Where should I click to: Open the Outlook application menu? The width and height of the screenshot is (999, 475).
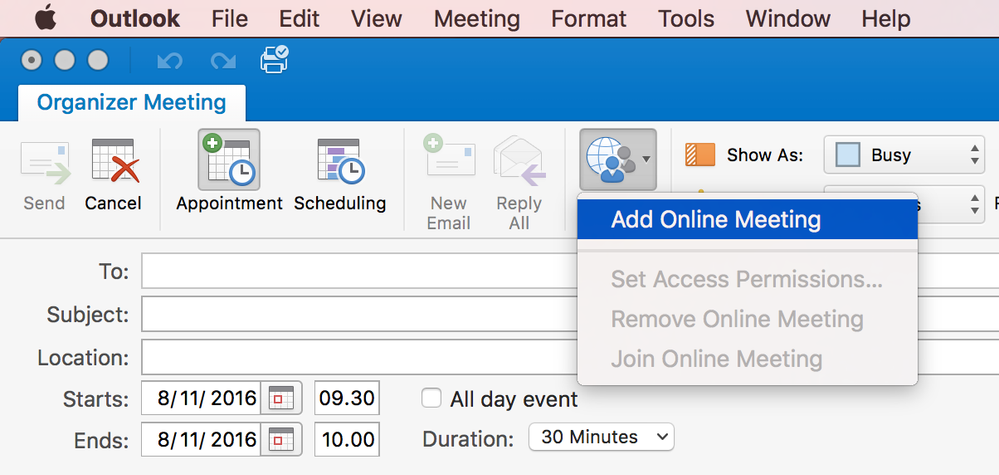point(134,18)
